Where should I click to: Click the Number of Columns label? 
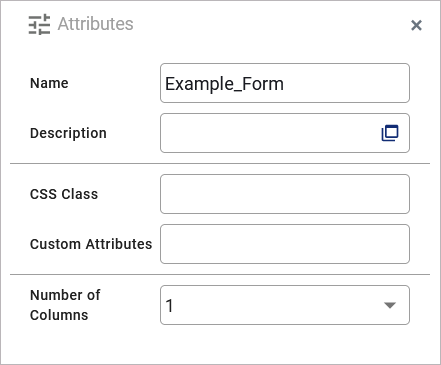pos(65,305)
